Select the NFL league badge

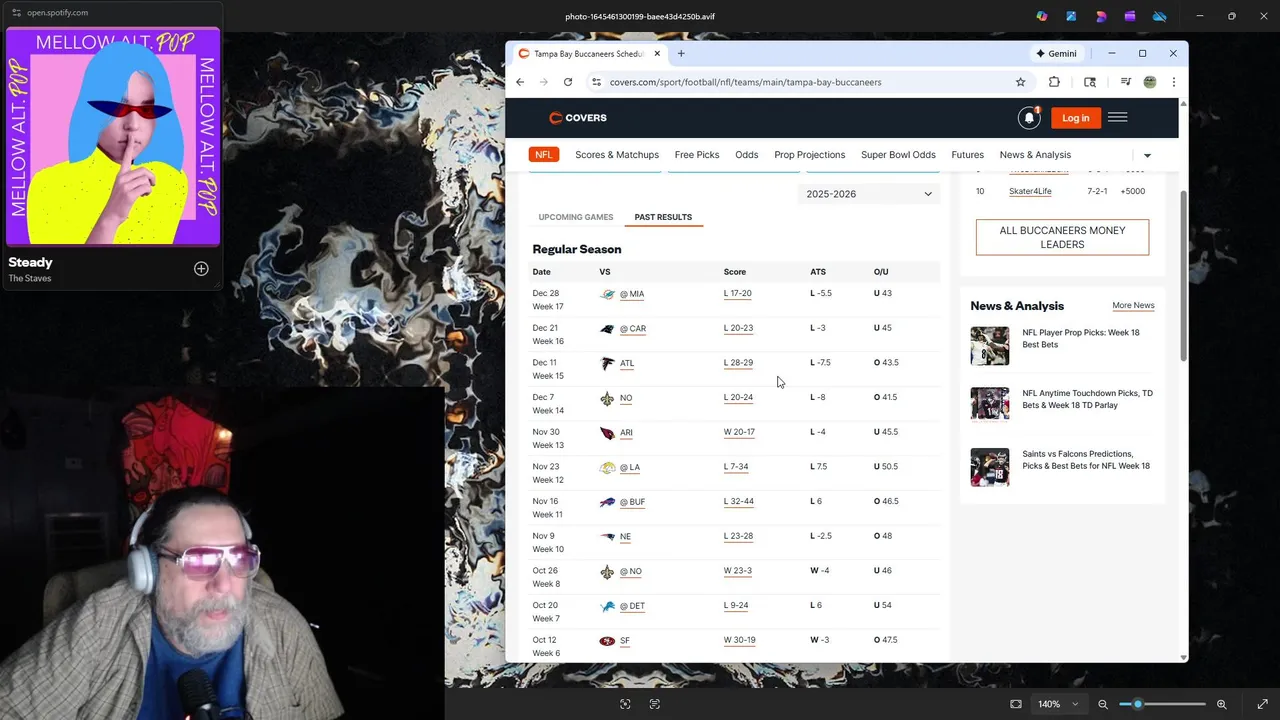tap(543, 155)
